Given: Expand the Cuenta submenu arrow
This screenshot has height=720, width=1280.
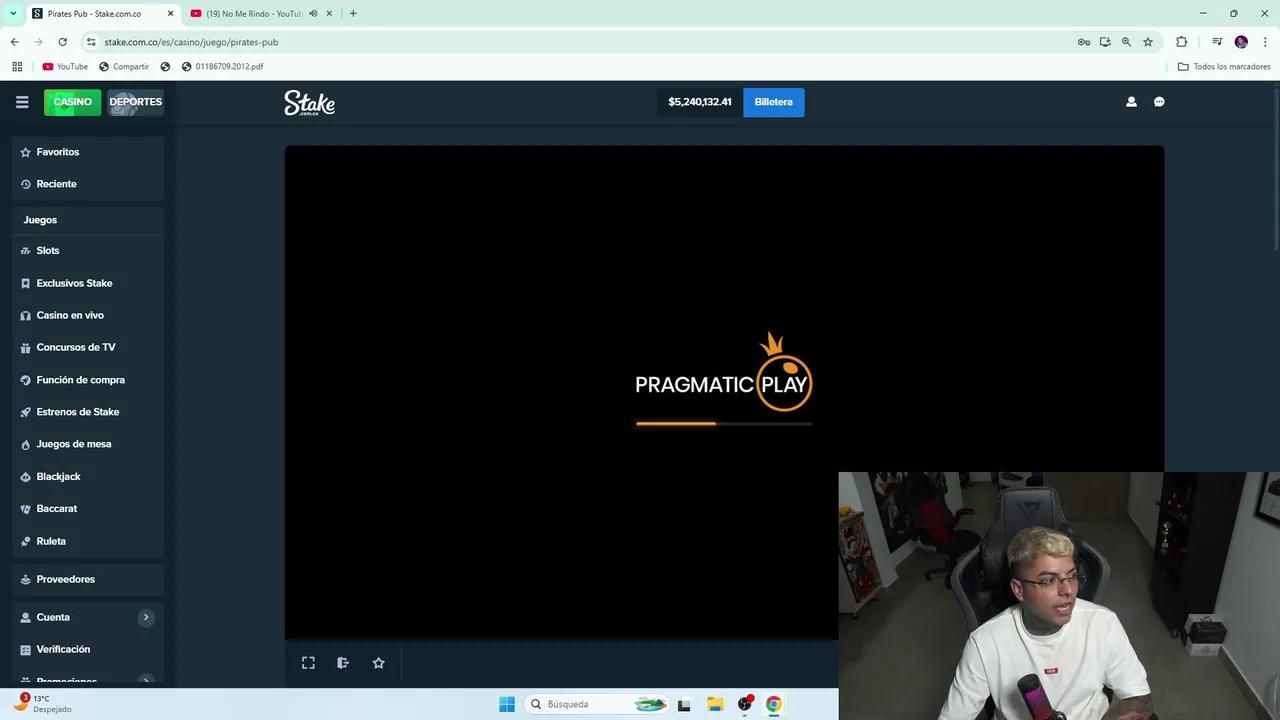Looking at the screenshot, I should [146, 617].
